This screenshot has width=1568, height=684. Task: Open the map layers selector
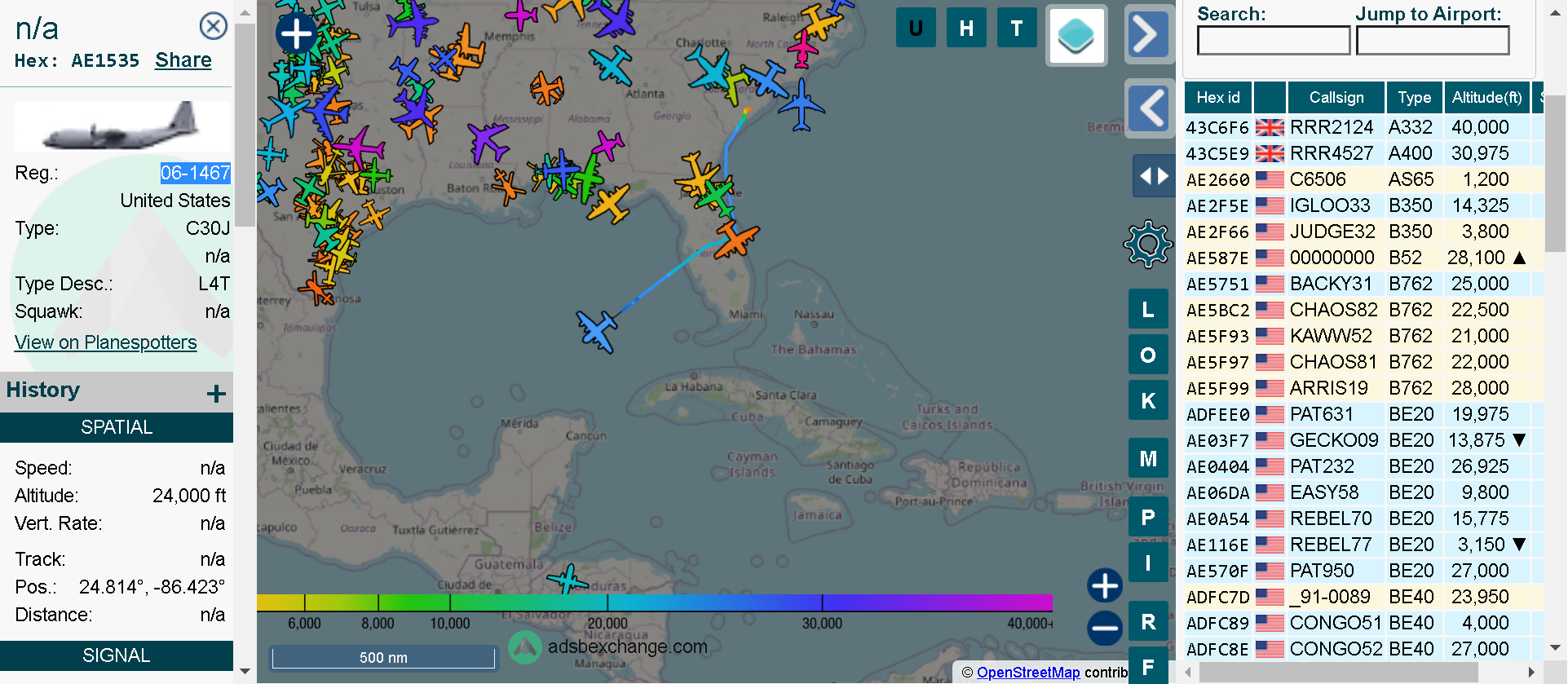1076,35
